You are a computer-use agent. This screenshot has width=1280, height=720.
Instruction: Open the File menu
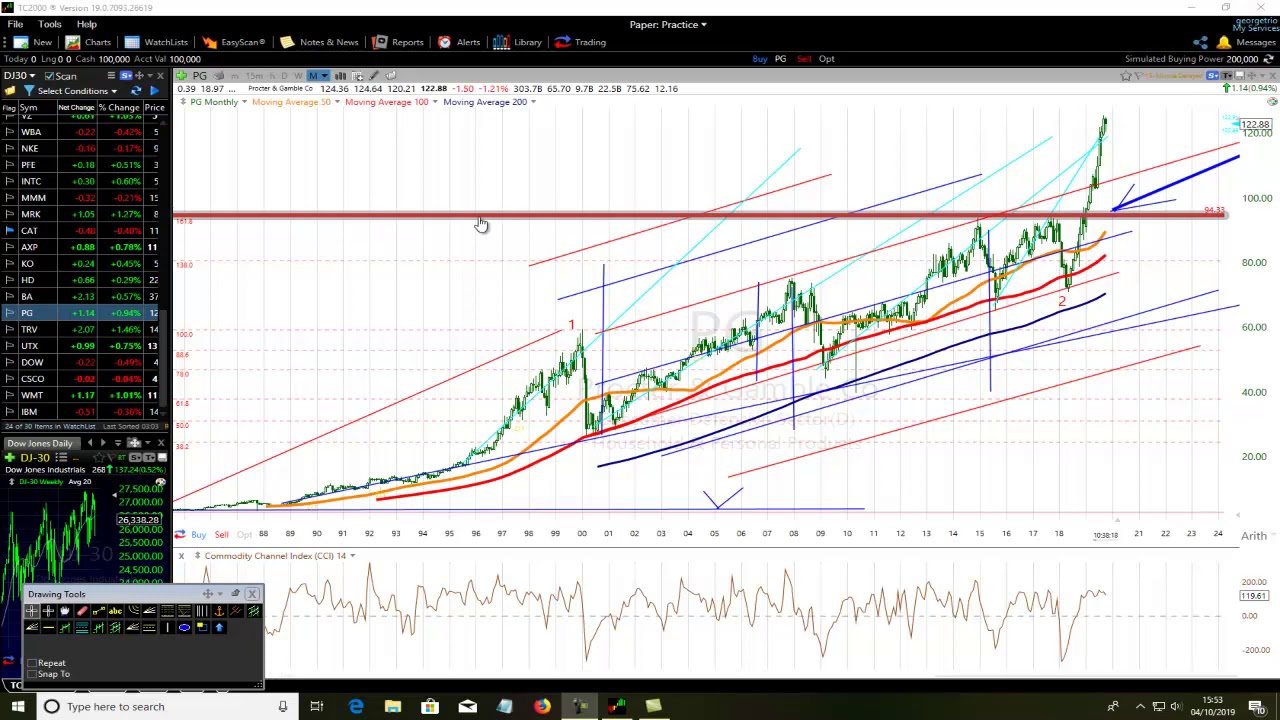(15, 24)
